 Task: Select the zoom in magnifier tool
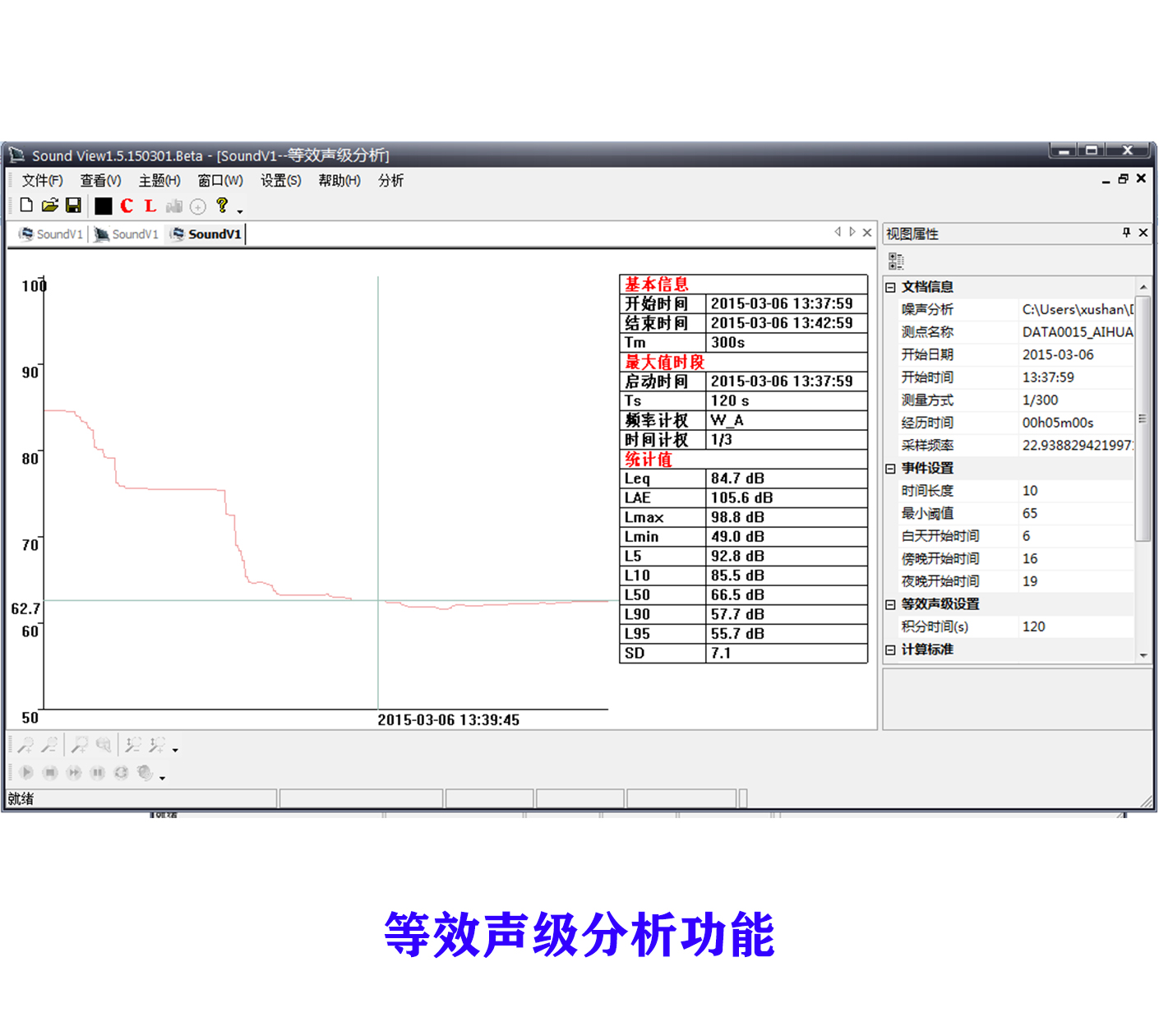[27, 744]
